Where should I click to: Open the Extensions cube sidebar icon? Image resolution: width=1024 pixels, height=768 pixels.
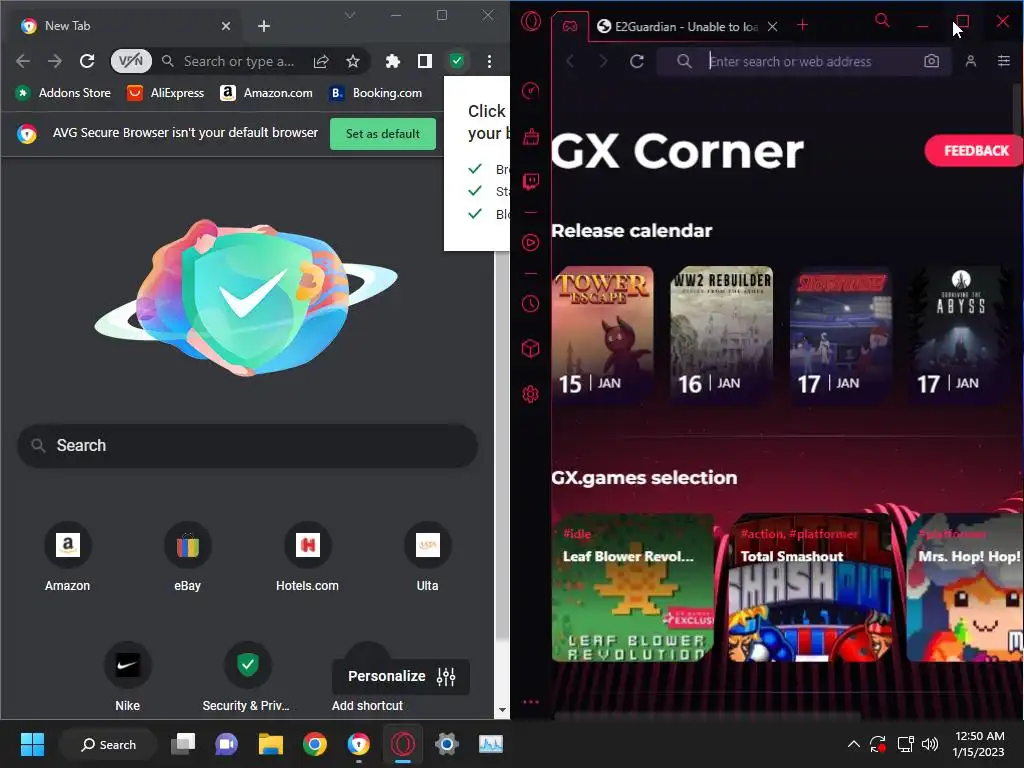click(x=531, y=349)
